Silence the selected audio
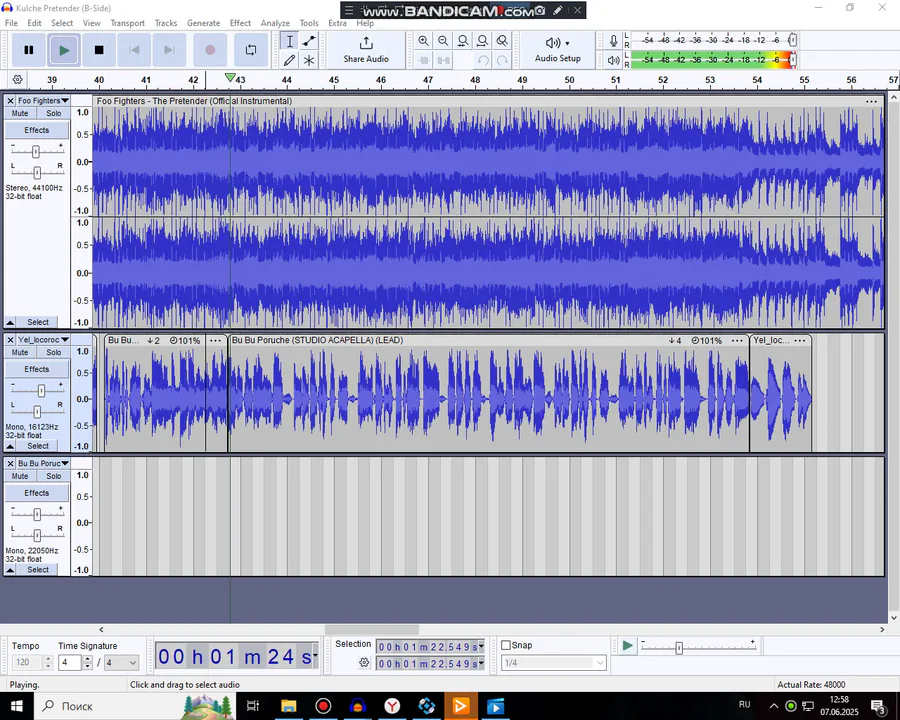Screen dimensions: 900x720 pos(443,60)
